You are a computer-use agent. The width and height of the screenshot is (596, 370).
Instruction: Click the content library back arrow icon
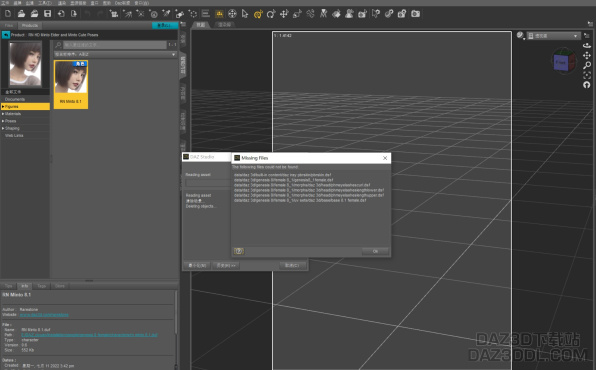click(6, 35)
